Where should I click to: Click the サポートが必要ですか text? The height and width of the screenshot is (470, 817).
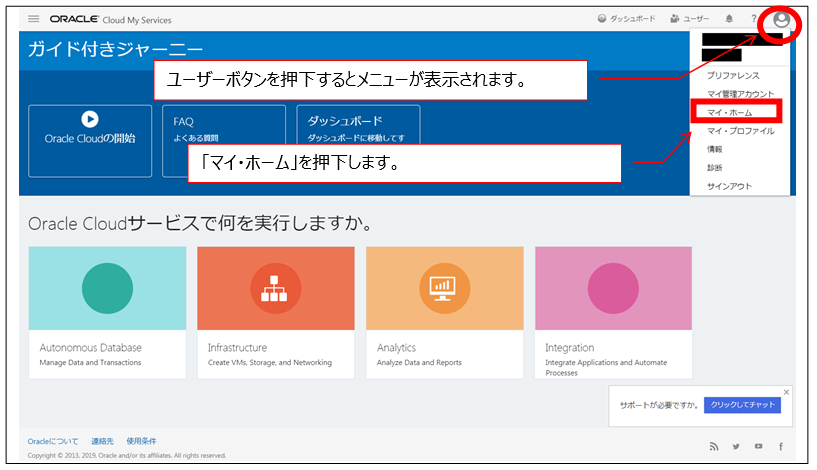(659, 405)
